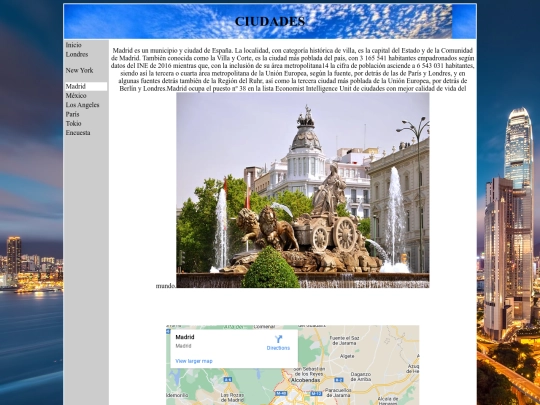
Task: Open the Inicio page link
Action: click(73, 45)
